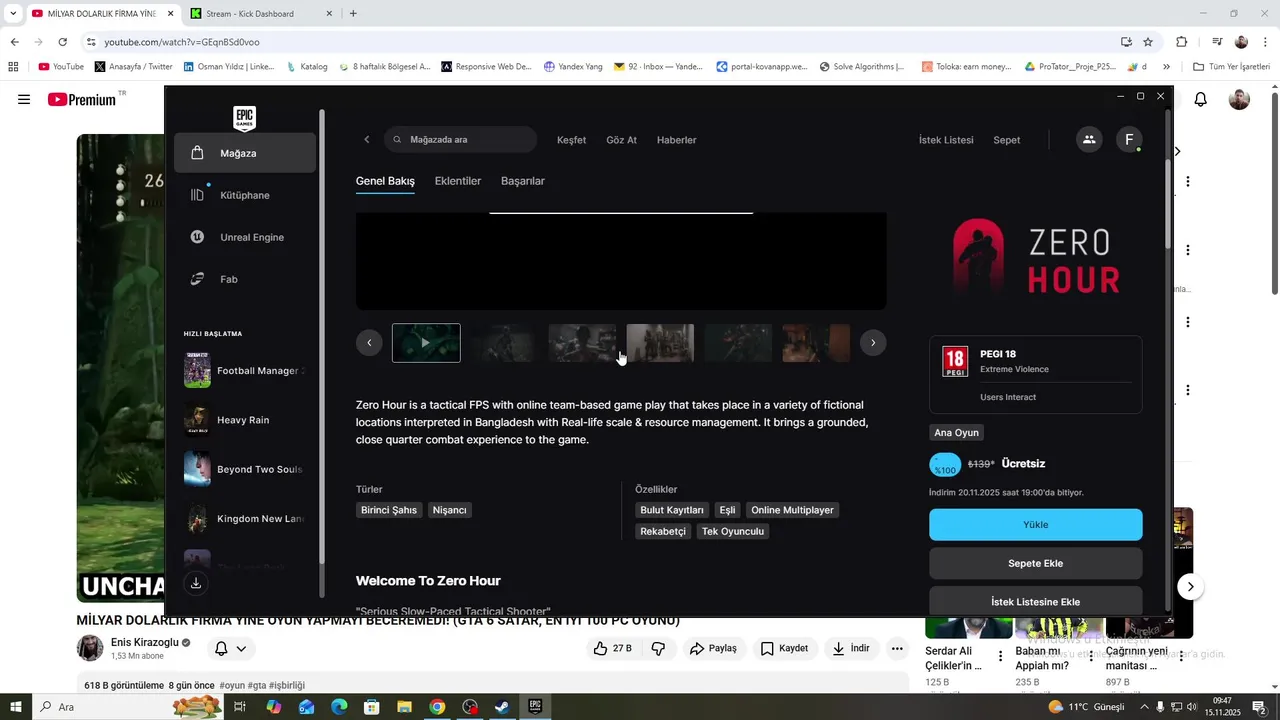Click the Epic Games logo

[x=244, y=118]
